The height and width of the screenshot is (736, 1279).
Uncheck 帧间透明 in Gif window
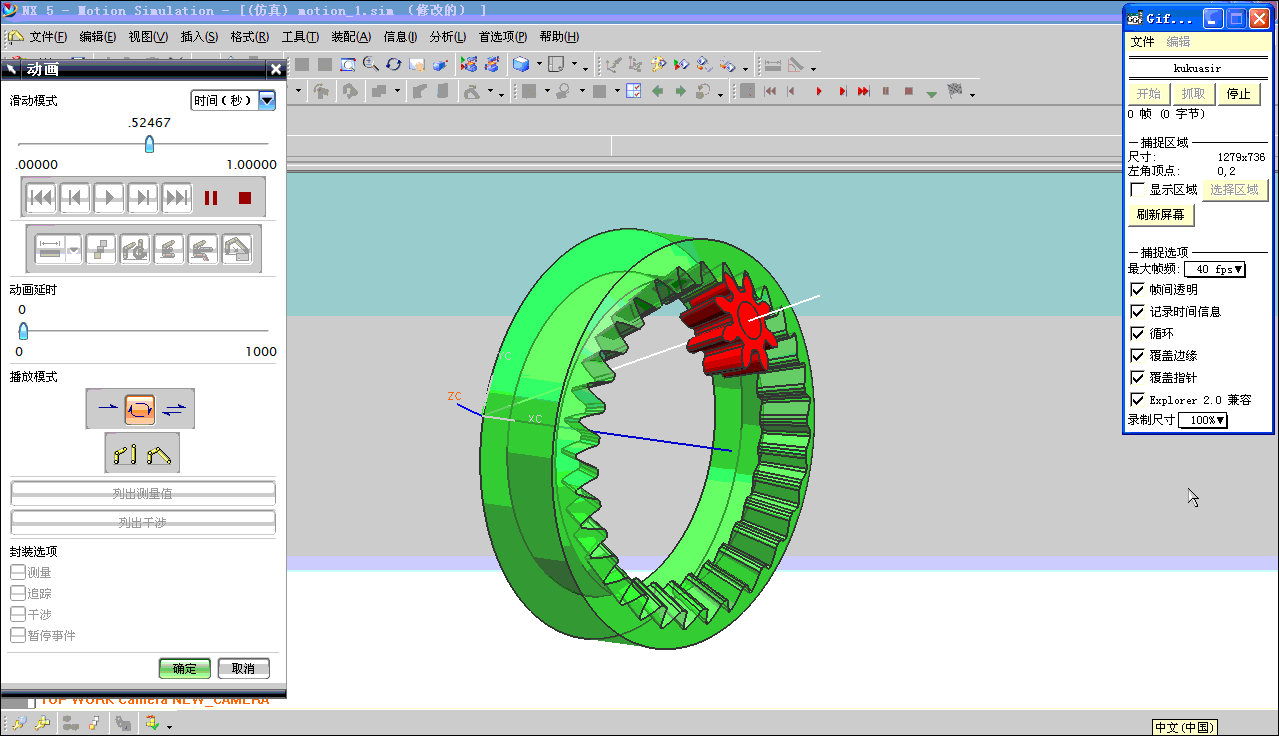(1137, 289)
